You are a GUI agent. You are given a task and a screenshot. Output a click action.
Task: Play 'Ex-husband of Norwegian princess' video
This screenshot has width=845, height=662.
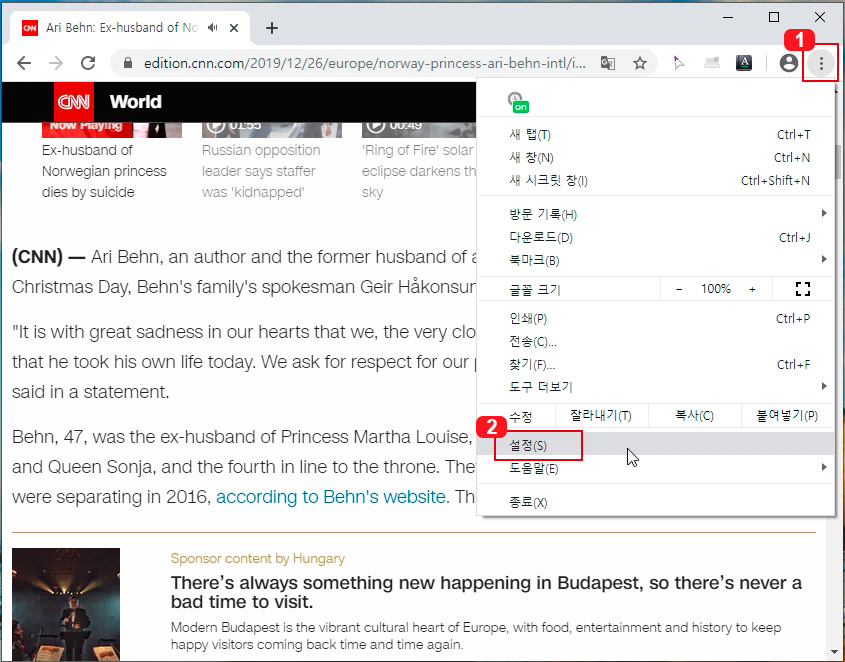pos(112,161)
